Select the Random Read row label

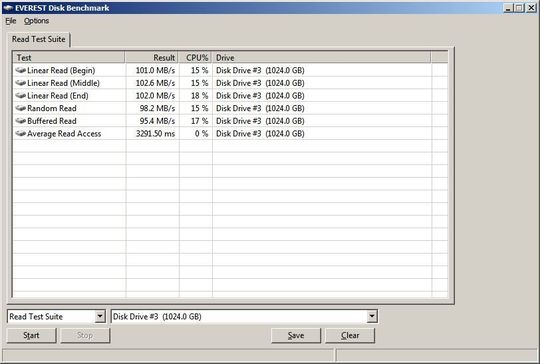[x=52, y=108]
